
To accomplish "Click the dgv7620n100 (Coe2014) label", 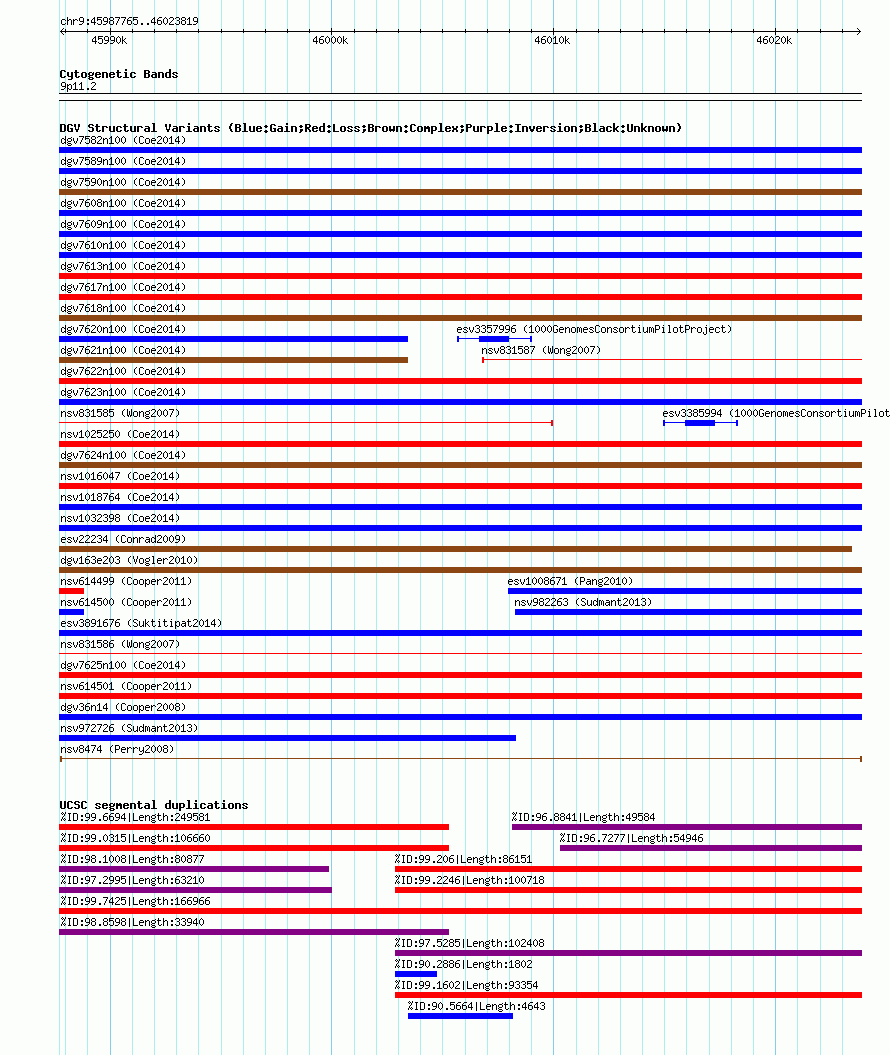I will coord(123,329).
